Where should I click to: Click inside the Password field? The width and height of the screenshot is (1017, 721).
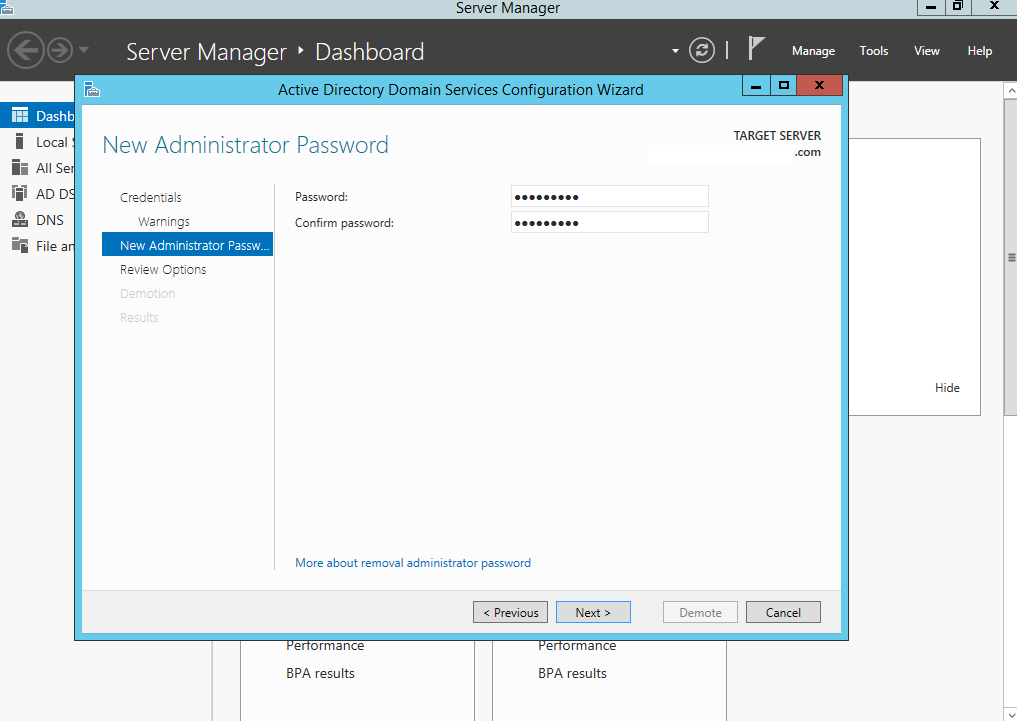609,196
